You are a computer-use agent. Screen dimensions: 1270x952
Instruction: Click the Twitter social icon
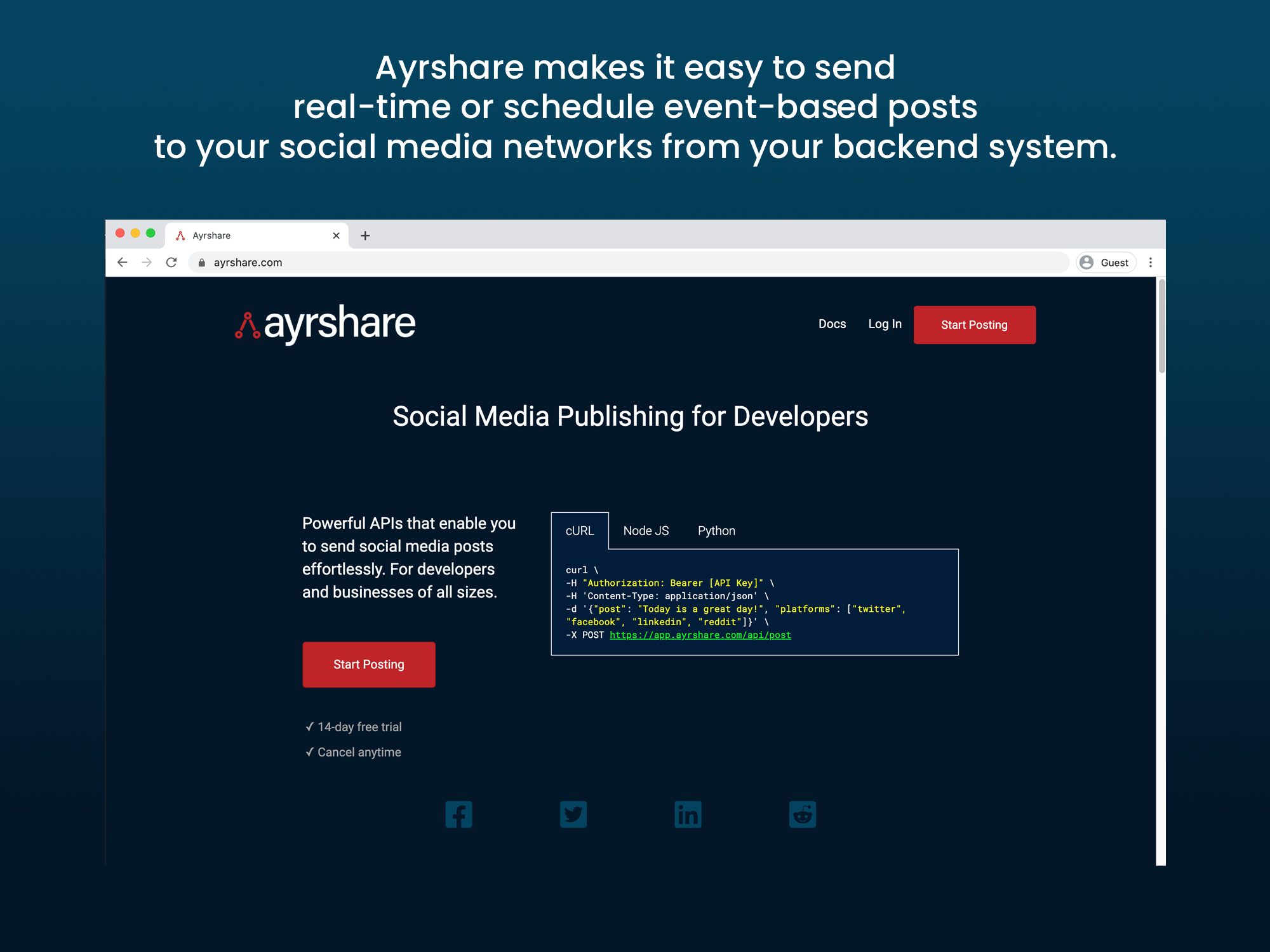tap(573, 814)
